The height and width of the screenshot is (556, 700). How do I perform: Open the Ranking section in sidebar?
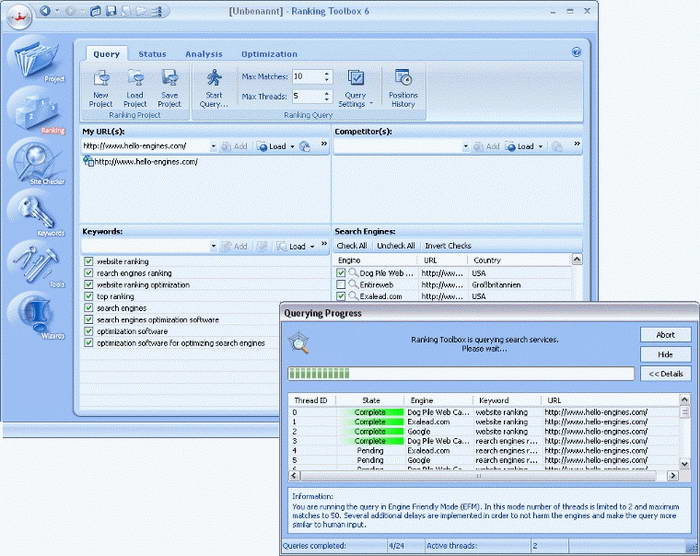pos(37,112)
